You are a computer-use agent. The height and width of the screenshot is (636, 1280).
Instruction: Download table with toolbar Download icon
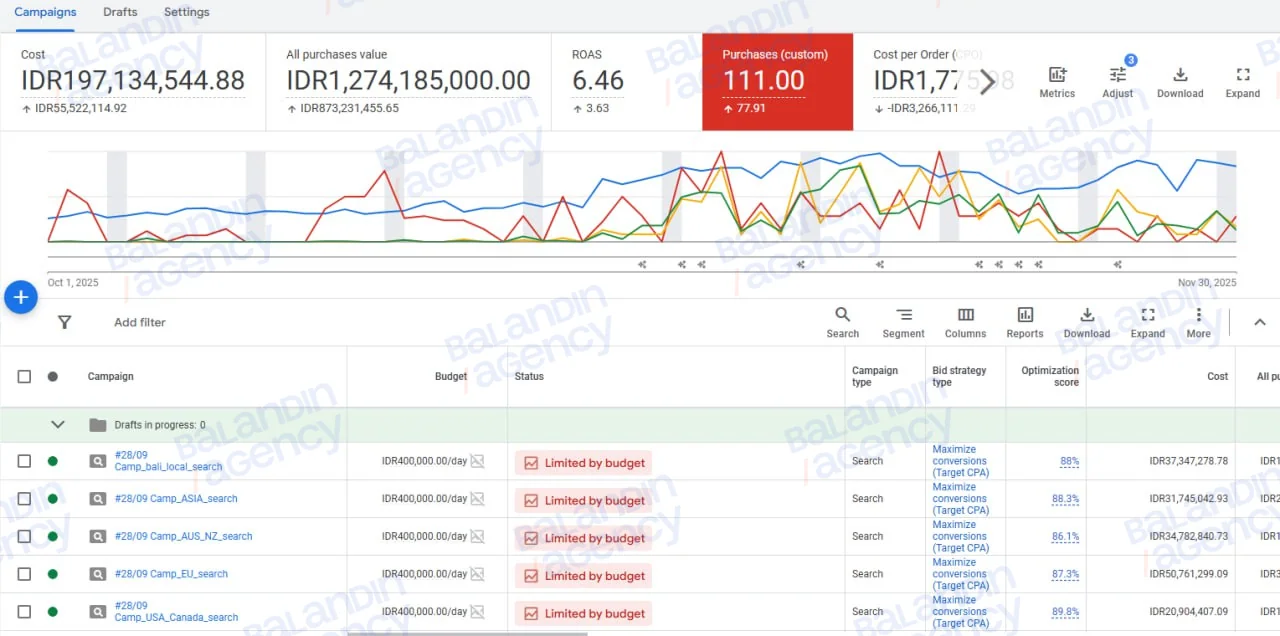coord(1087,322)
